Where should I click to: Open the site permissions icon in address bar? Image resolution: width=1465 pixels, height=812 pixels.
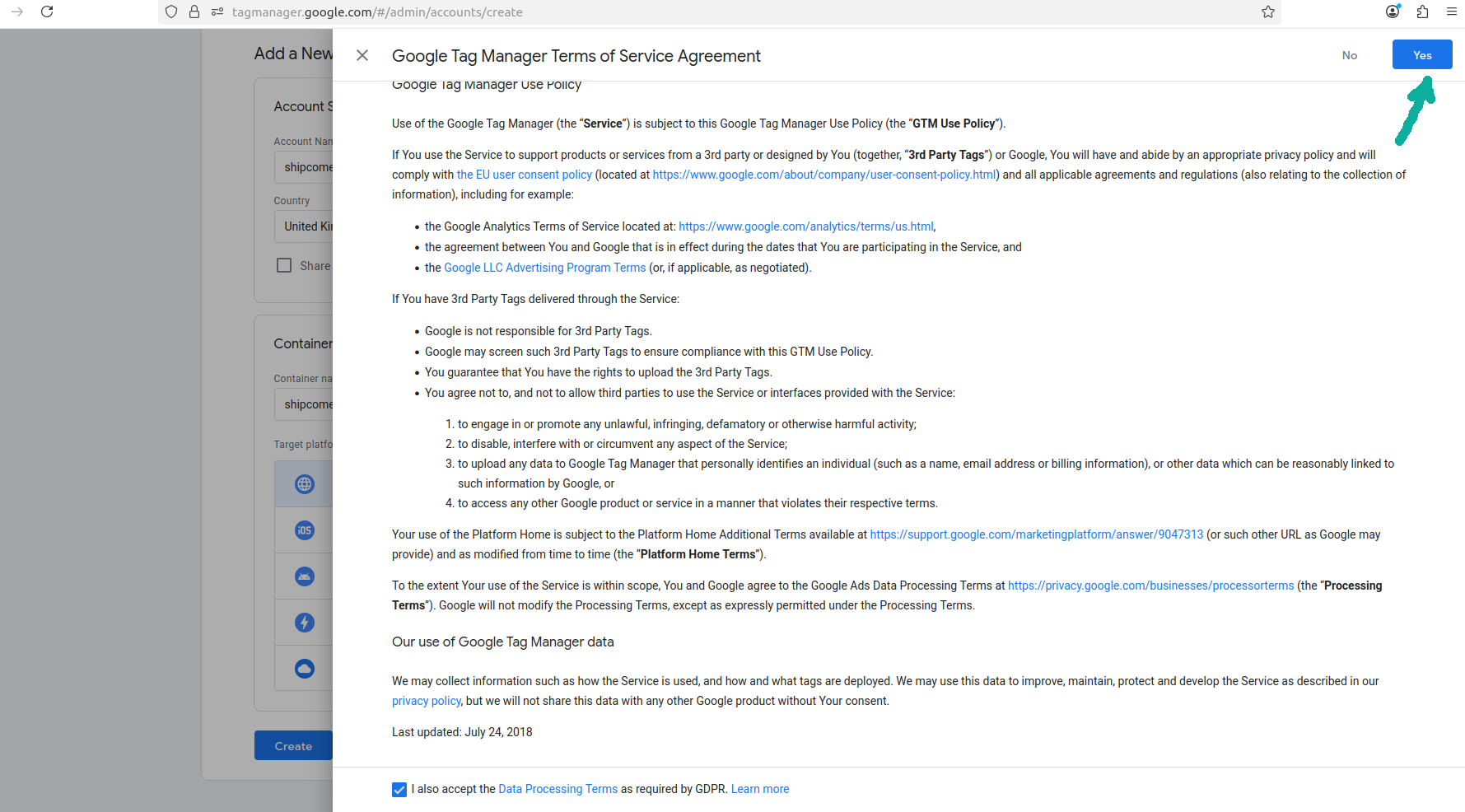(x=217, y=12)
